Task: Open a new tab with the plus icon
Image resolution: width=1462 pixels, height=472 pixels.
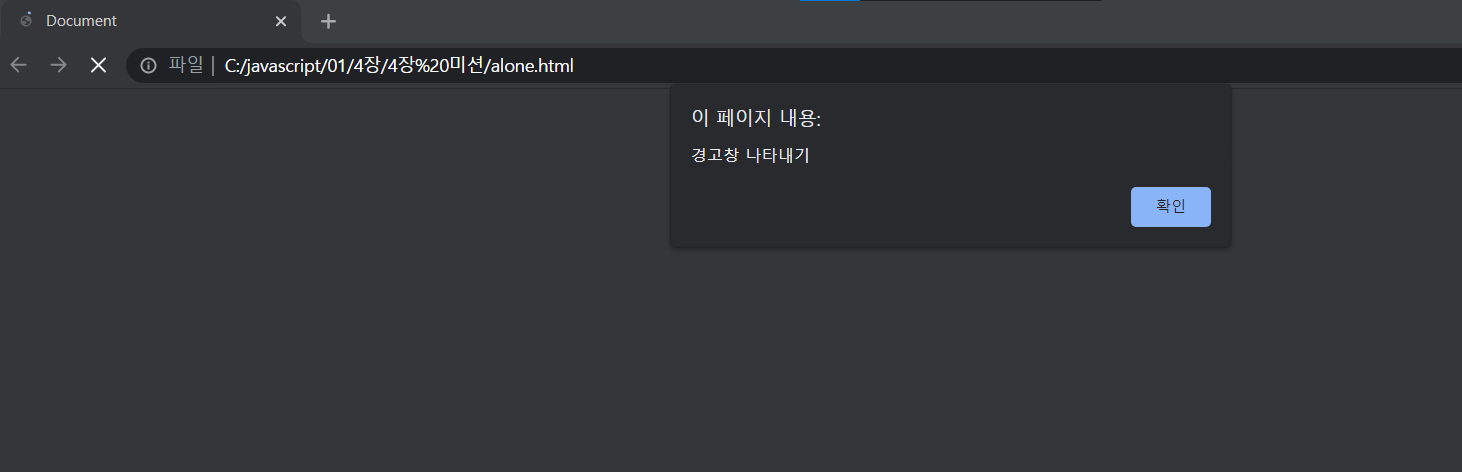Action: pos(328,21)
